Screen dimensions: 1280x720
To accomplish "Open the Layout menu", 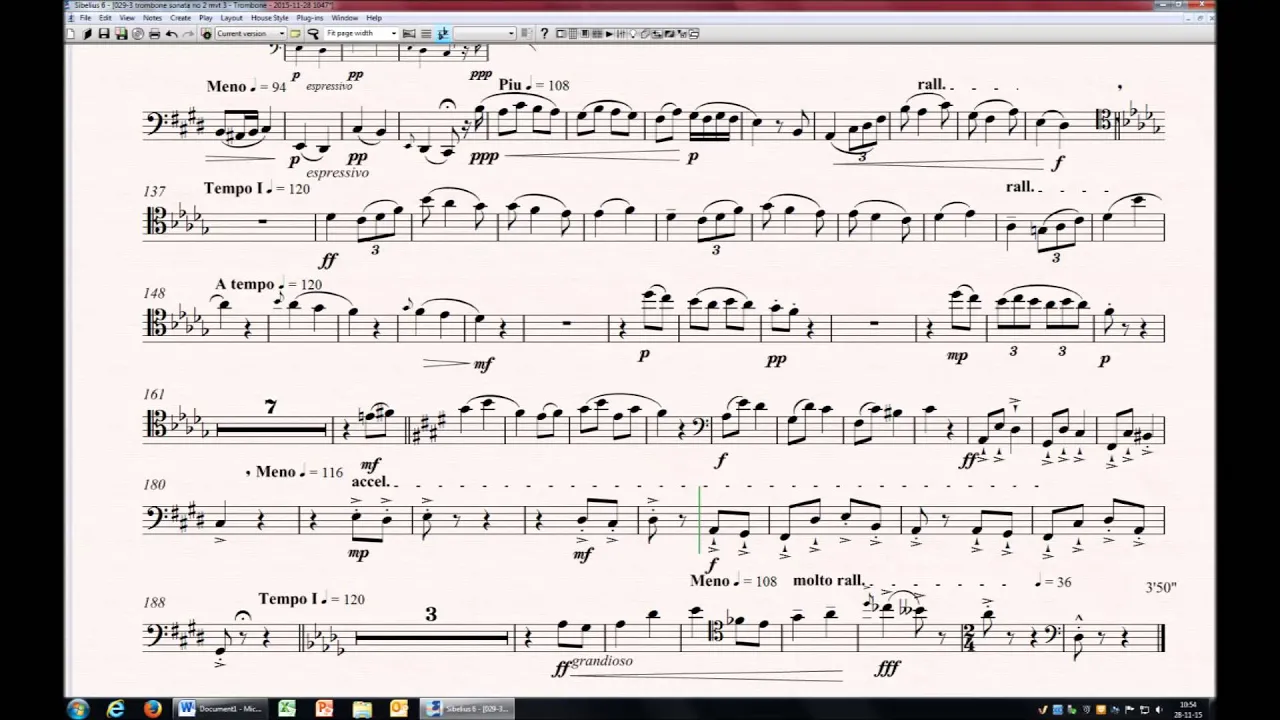I will tap(231, 18).
